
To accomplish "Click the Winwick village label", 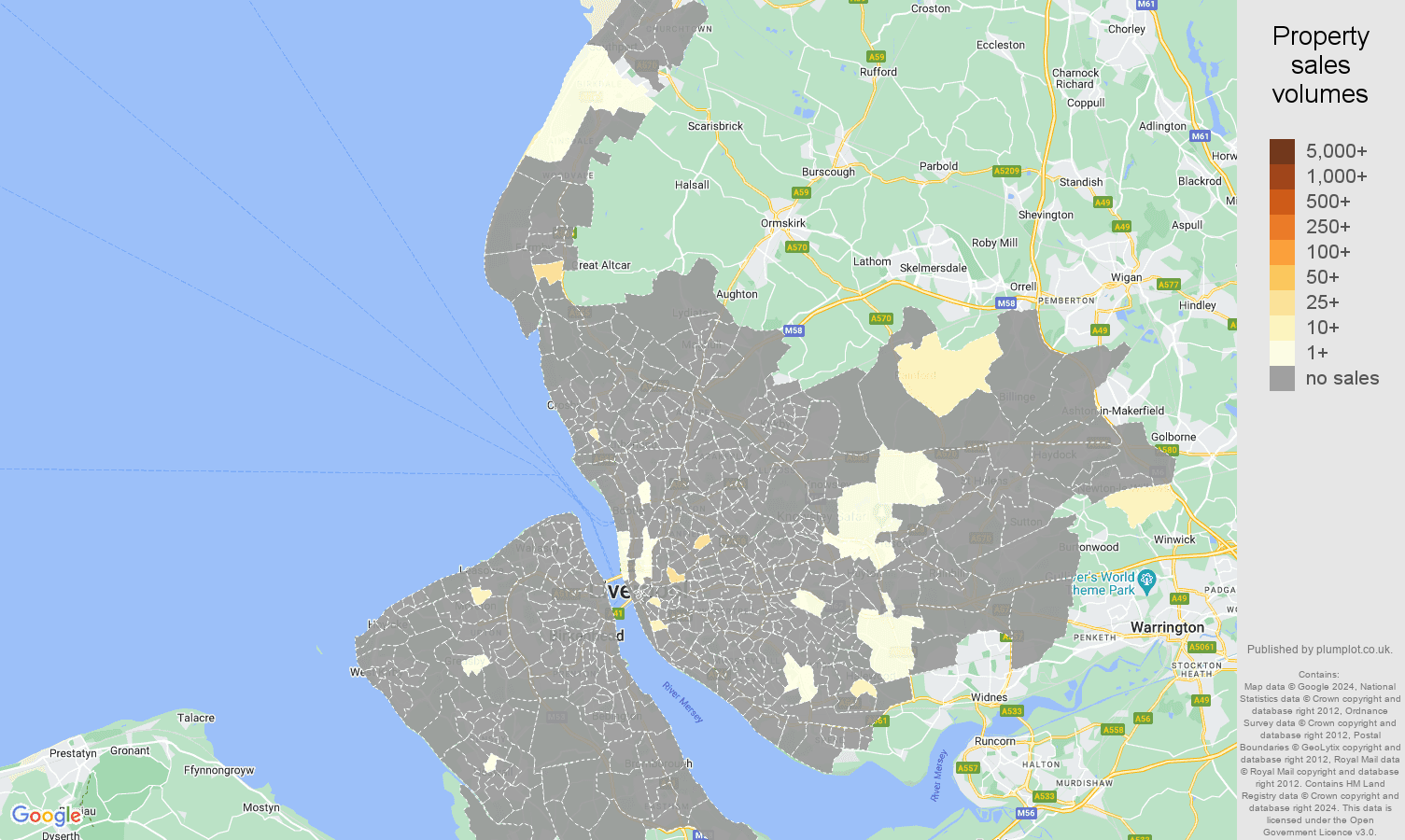I will click(x=1174, y=539).
